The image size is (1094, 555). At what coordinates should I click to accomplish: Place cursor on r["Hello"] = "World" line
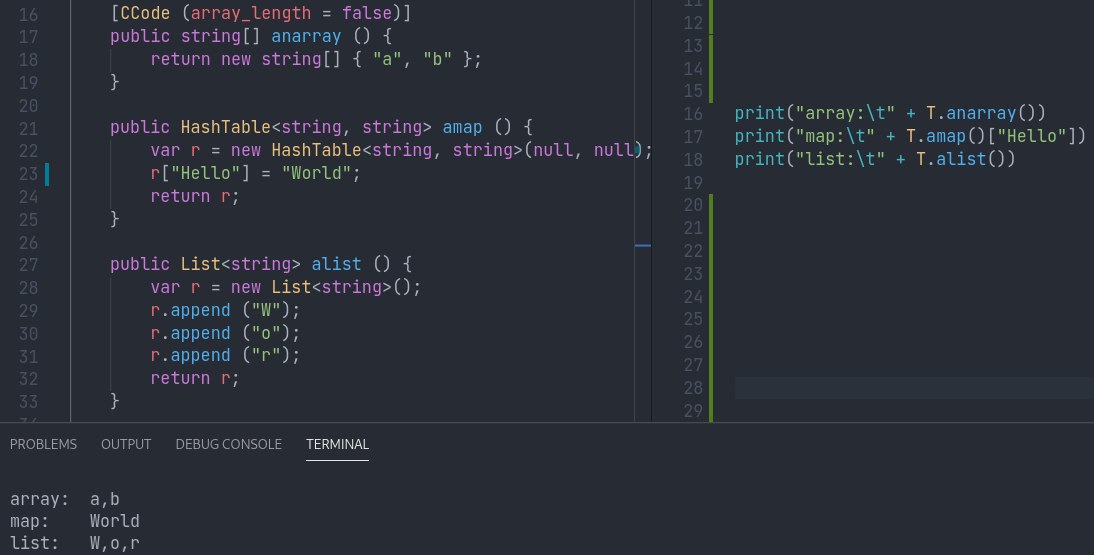255,173
